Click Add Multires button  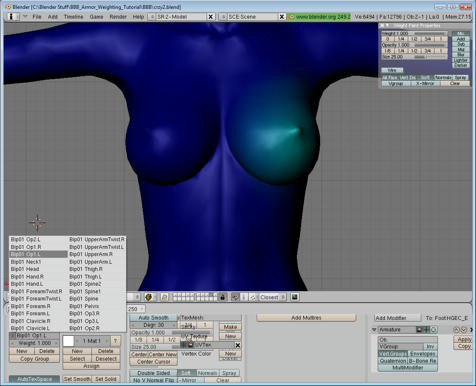[x=306, y=318]
